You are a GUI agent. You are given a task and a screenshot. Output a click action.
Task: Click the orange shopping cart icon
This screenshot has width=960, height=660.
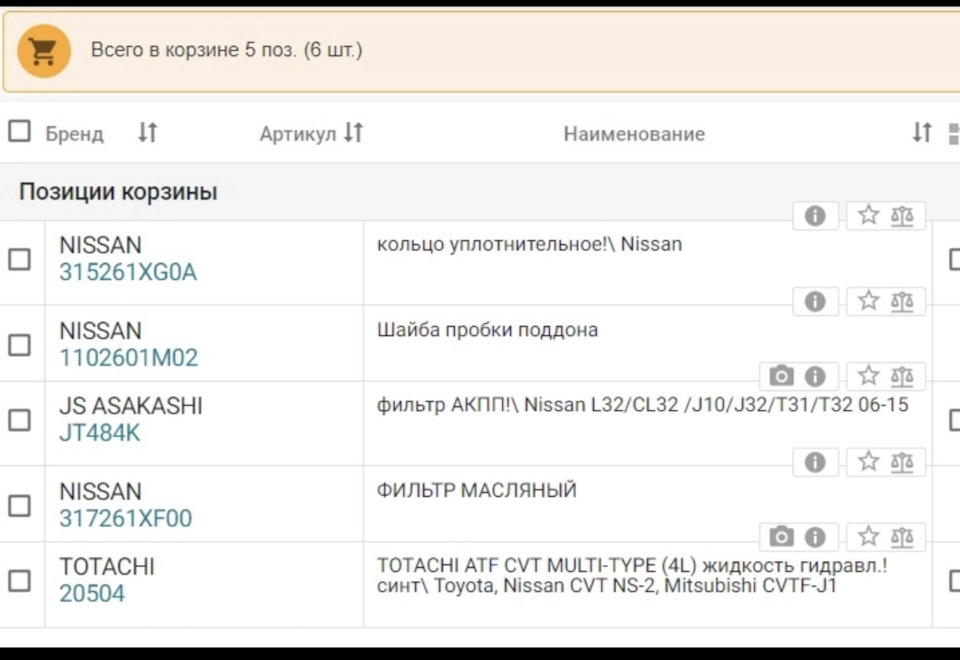coord(44,51)
